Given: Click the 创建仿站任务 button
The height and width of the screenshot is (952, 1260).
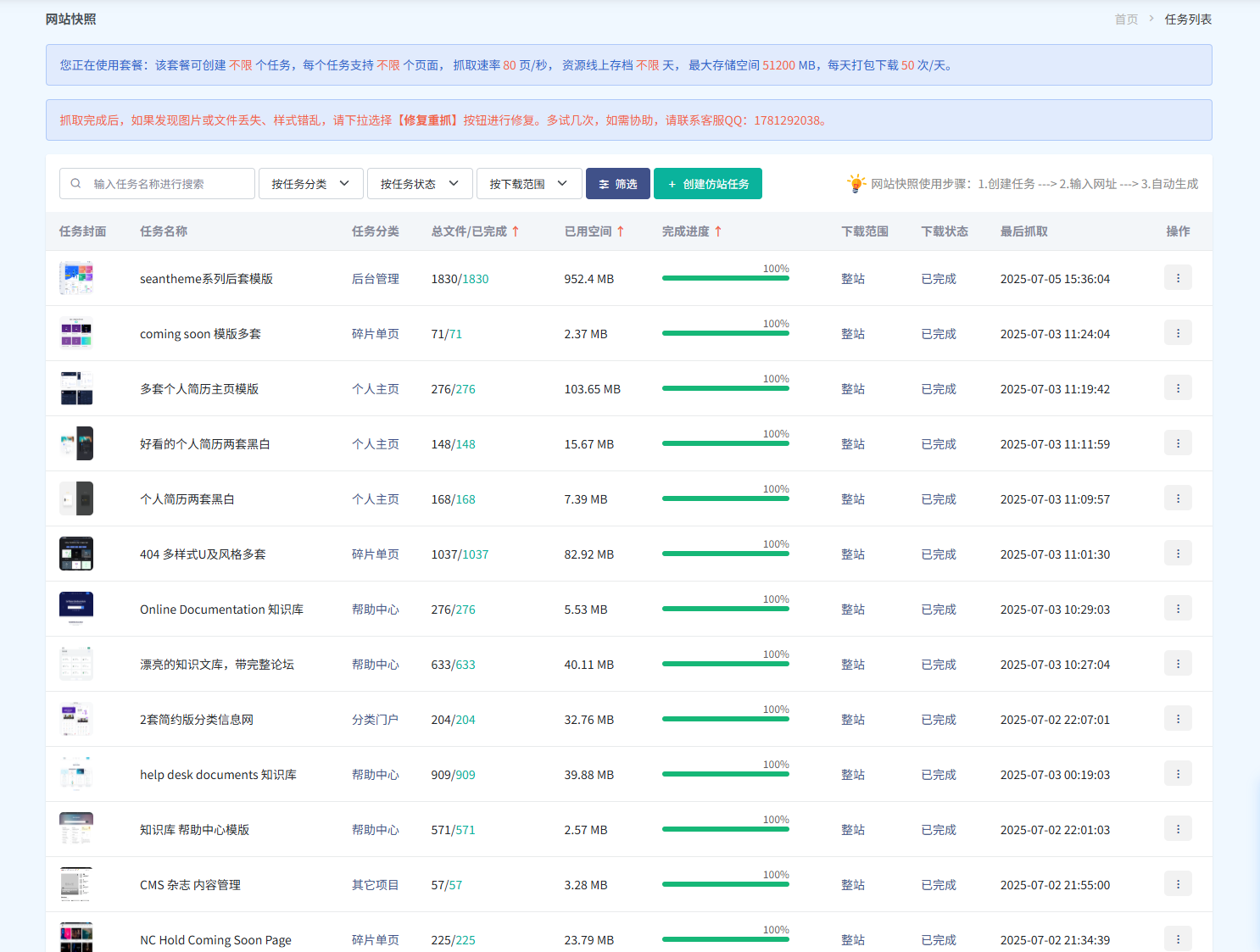Looking at the screenshot, I should [x=707, y=184].
